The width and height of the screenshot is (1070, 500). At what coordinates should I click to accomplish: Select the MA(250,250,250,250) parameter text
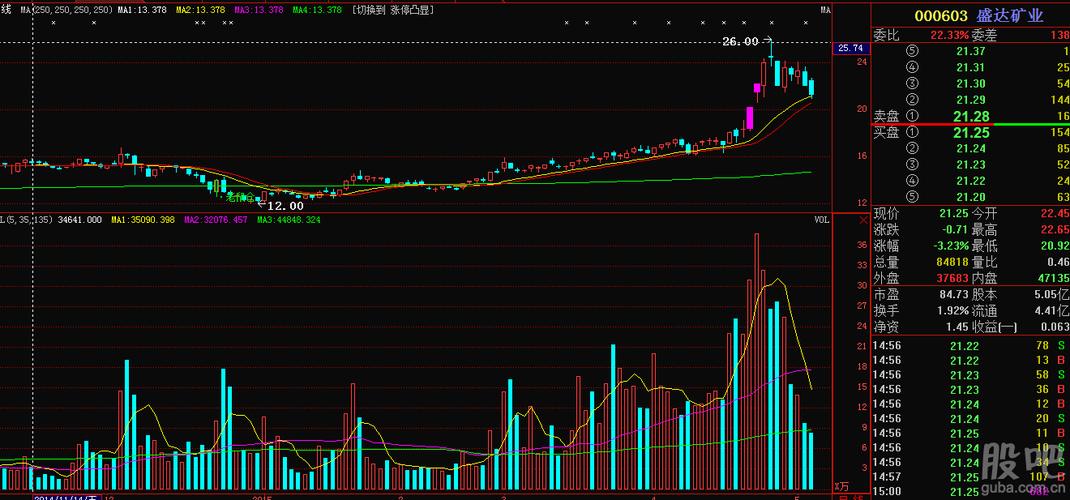[x=66, y=10]
